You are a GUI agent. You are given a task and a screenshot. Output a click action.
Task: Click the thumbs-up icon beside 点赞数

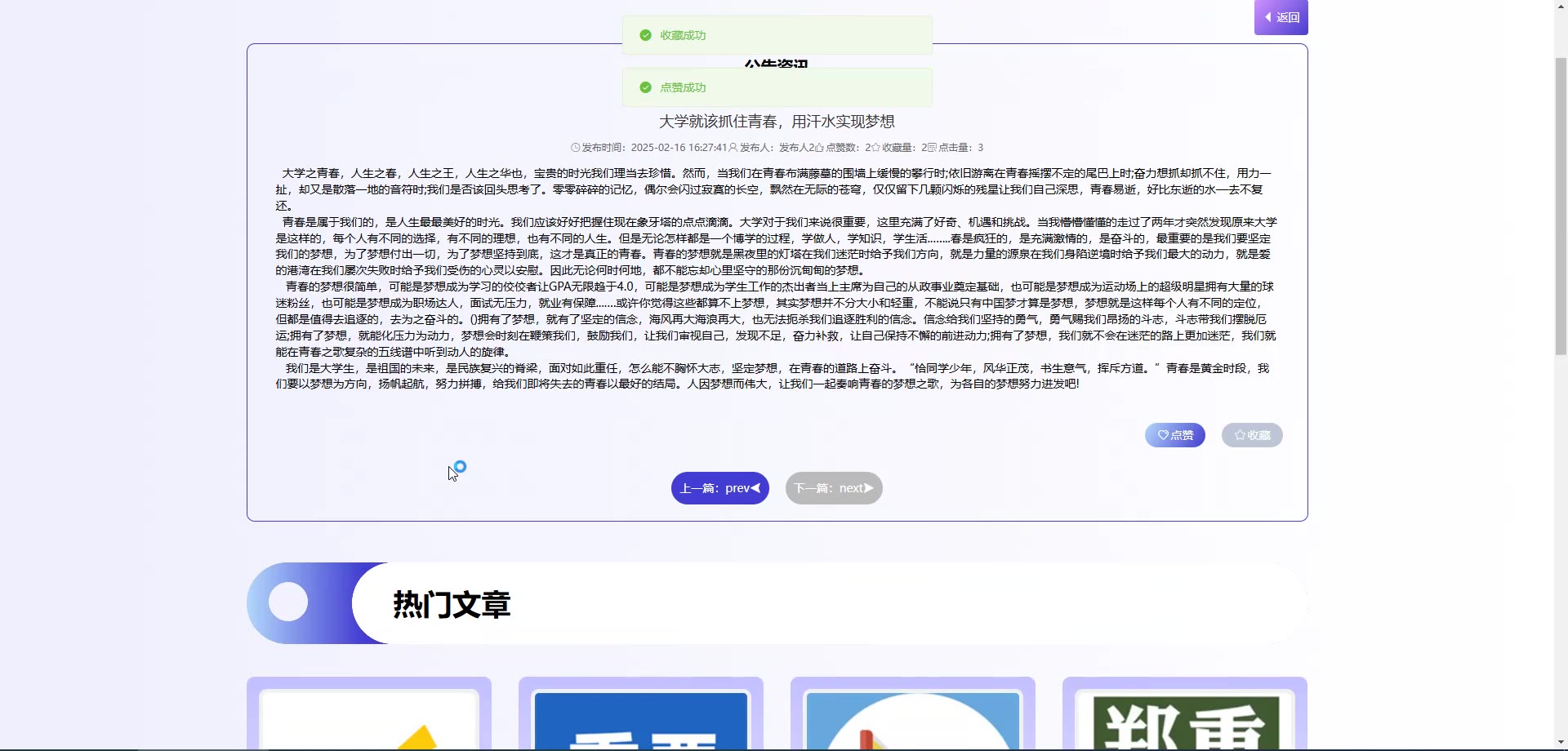point(819,148)
